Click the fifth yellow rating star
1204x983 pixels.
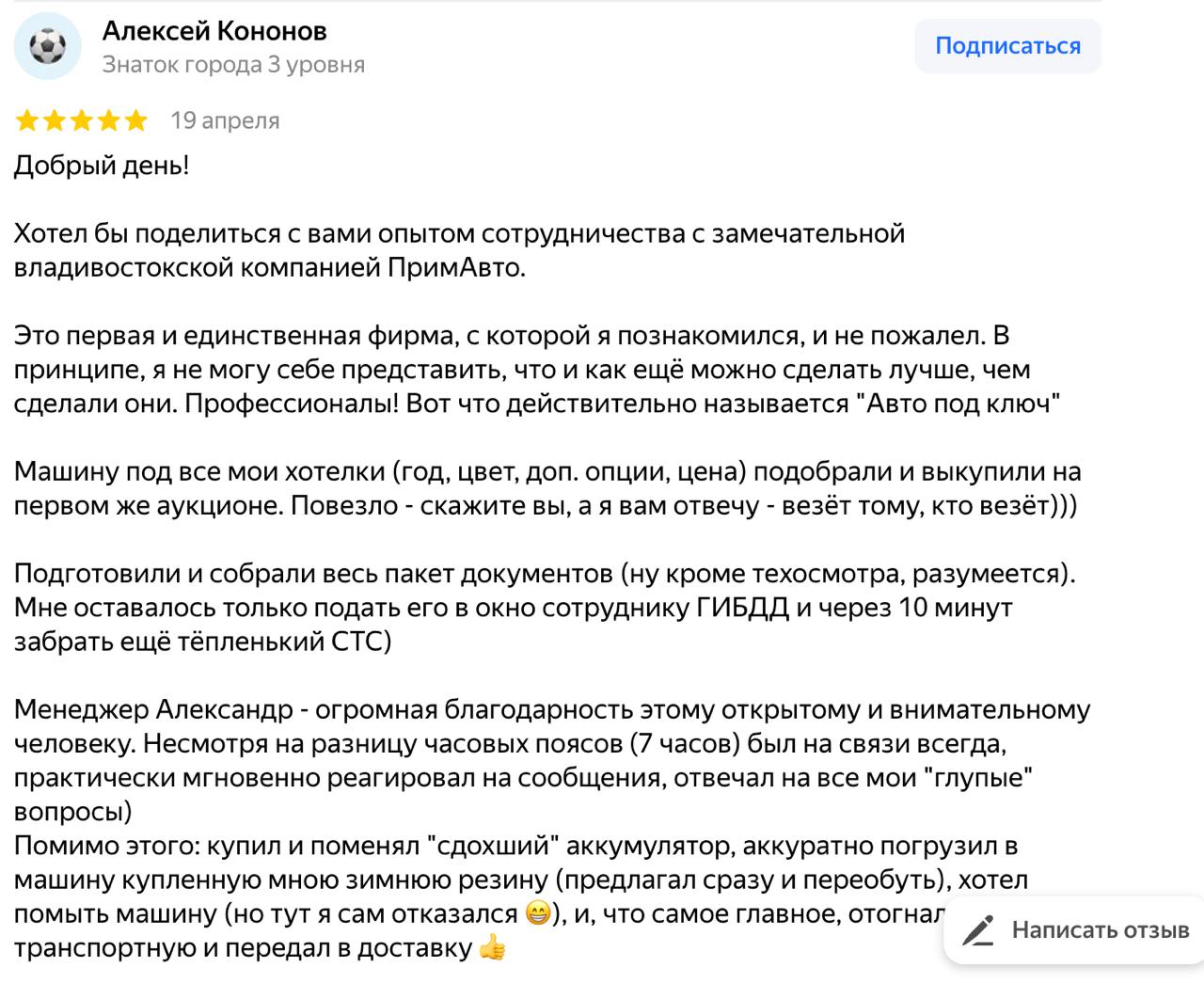click(x=136, y=120)
